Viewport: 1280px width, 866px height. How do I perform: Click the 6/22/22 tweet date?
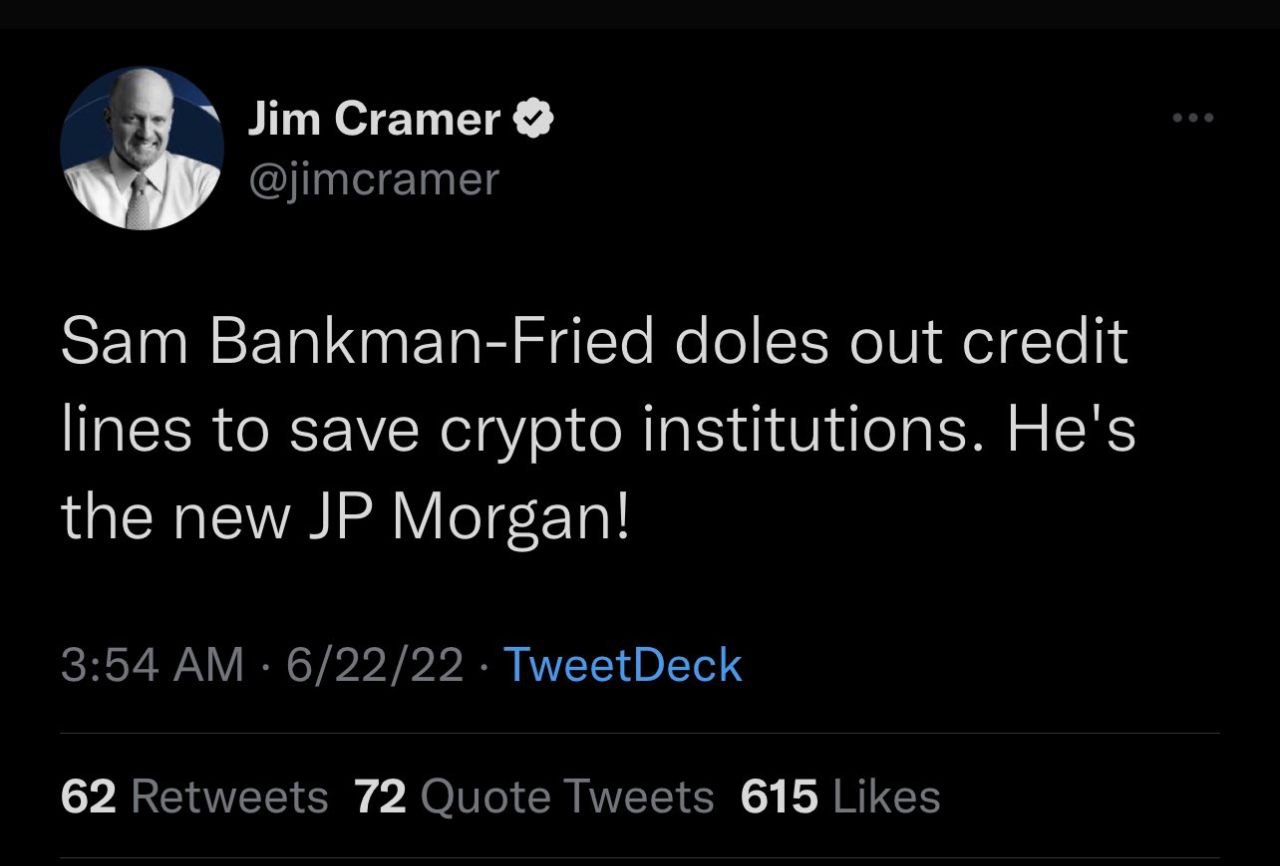(374, 665)
